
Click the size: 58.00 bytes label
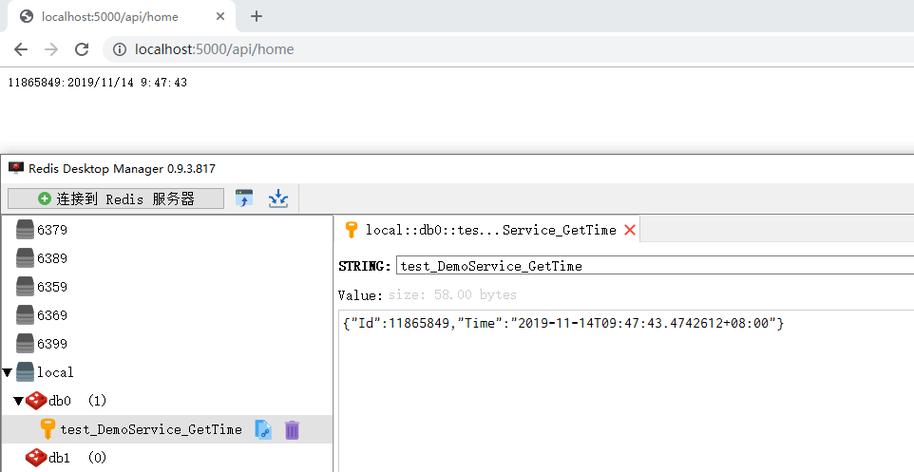tap(452, 295)
